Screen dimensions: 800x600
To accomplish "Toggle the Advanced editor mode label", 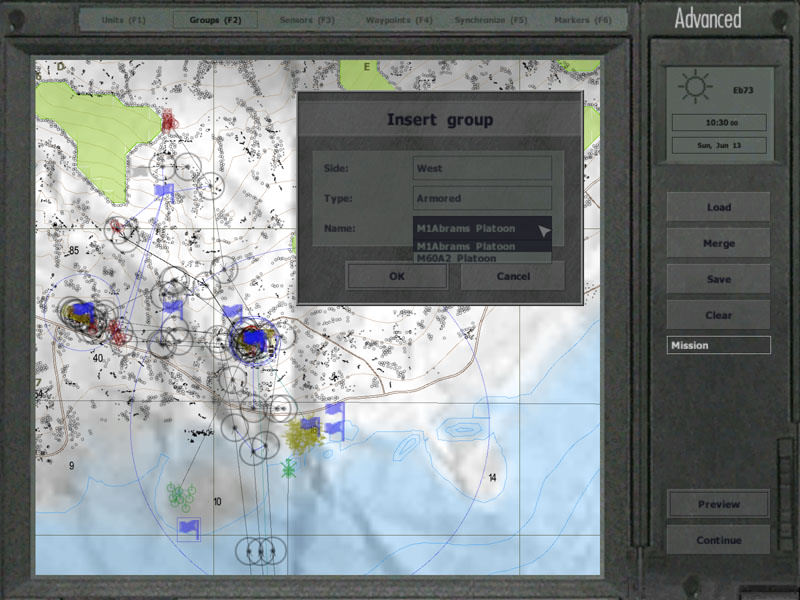I will 707,18.
